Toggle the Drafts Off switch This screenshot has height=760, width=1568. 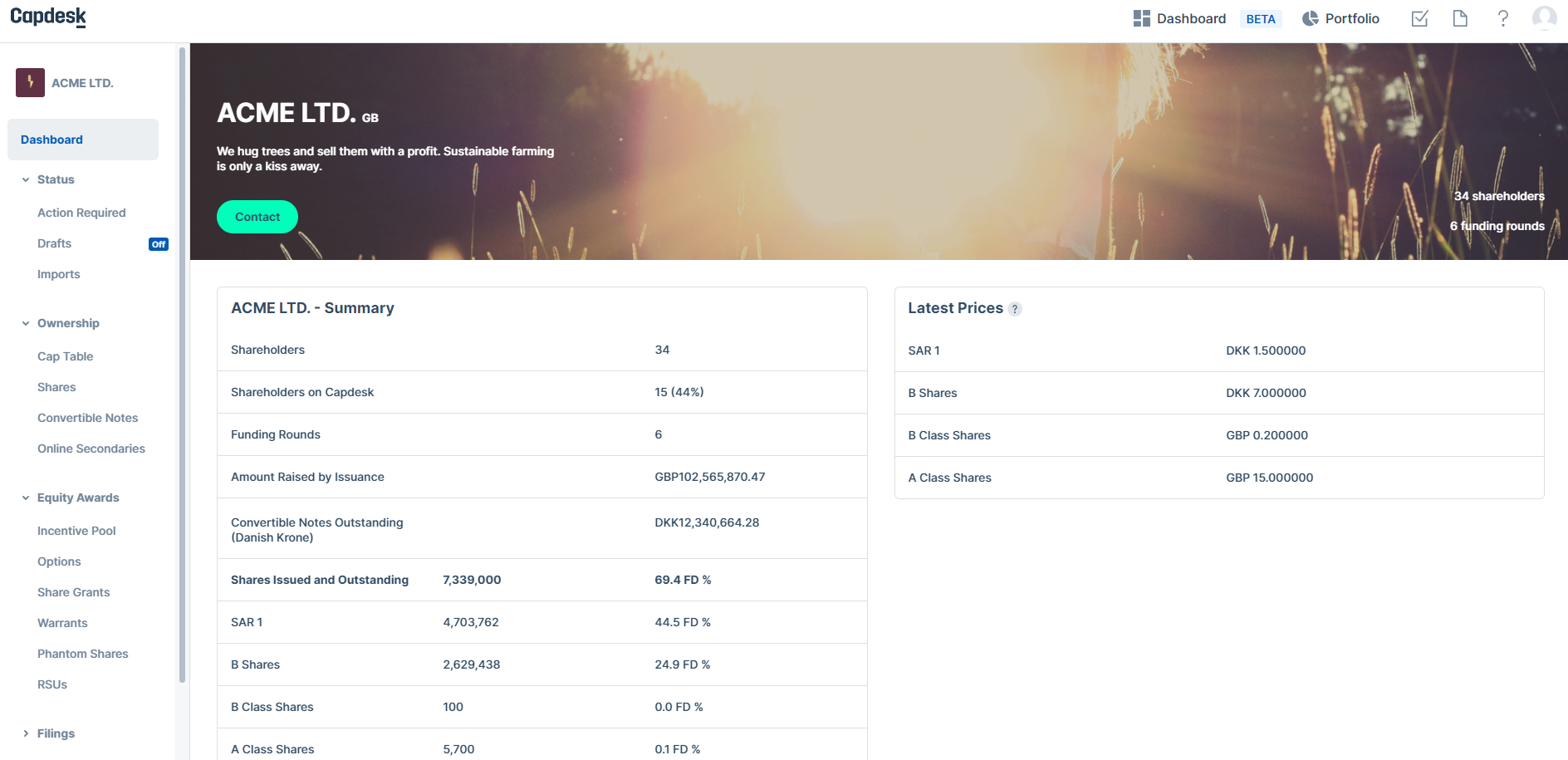coord(159,243)
